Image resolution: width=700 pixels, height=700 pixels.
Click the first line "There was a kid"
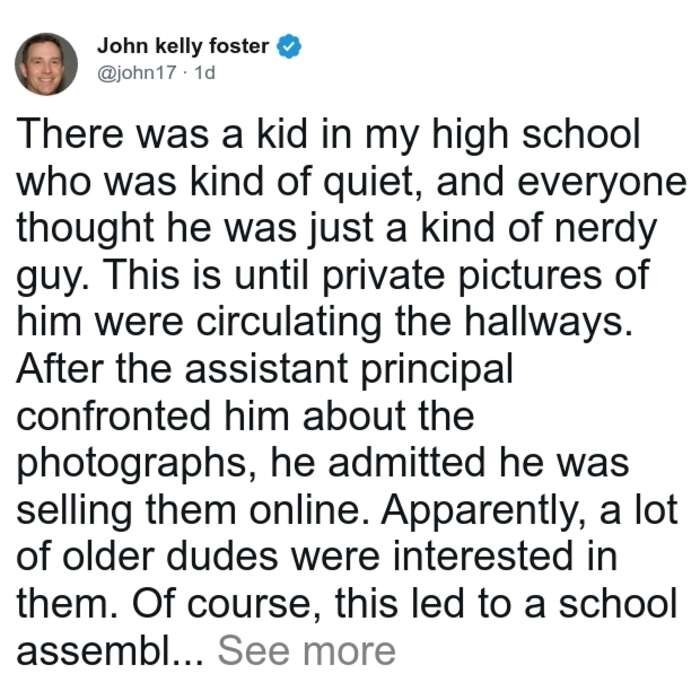[x=162, y=134]
